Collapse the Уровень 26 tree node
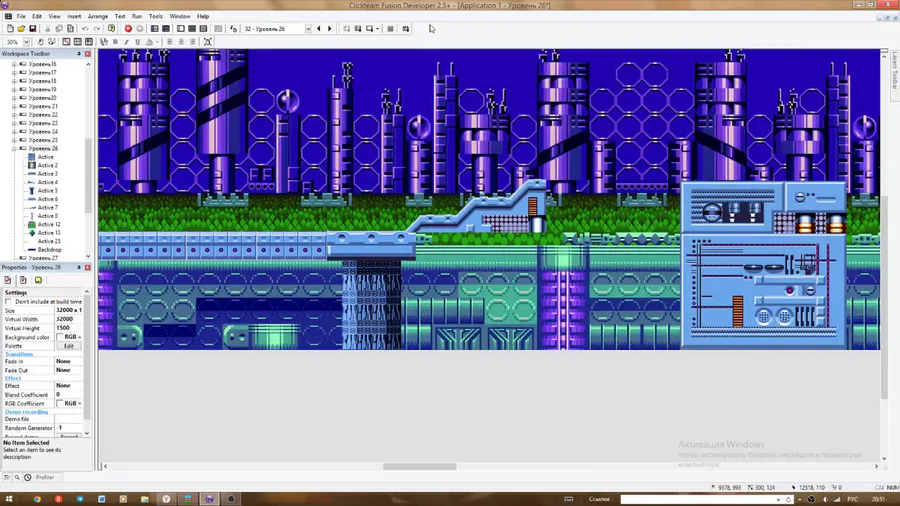The width and height of the screenshot is (900, 506). point(14,149)
